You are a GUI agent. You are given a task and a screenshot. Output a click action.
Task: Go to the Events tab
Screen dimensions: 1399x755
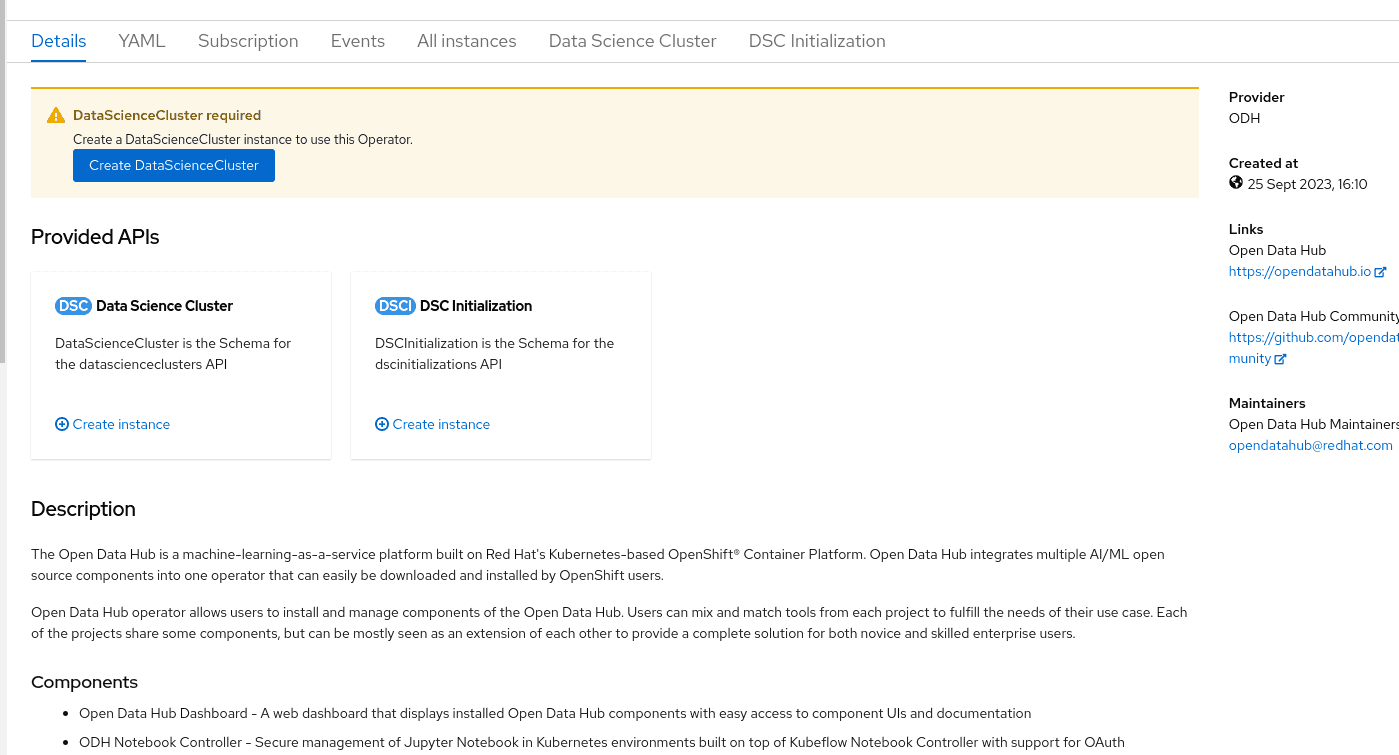click(357, 41)
